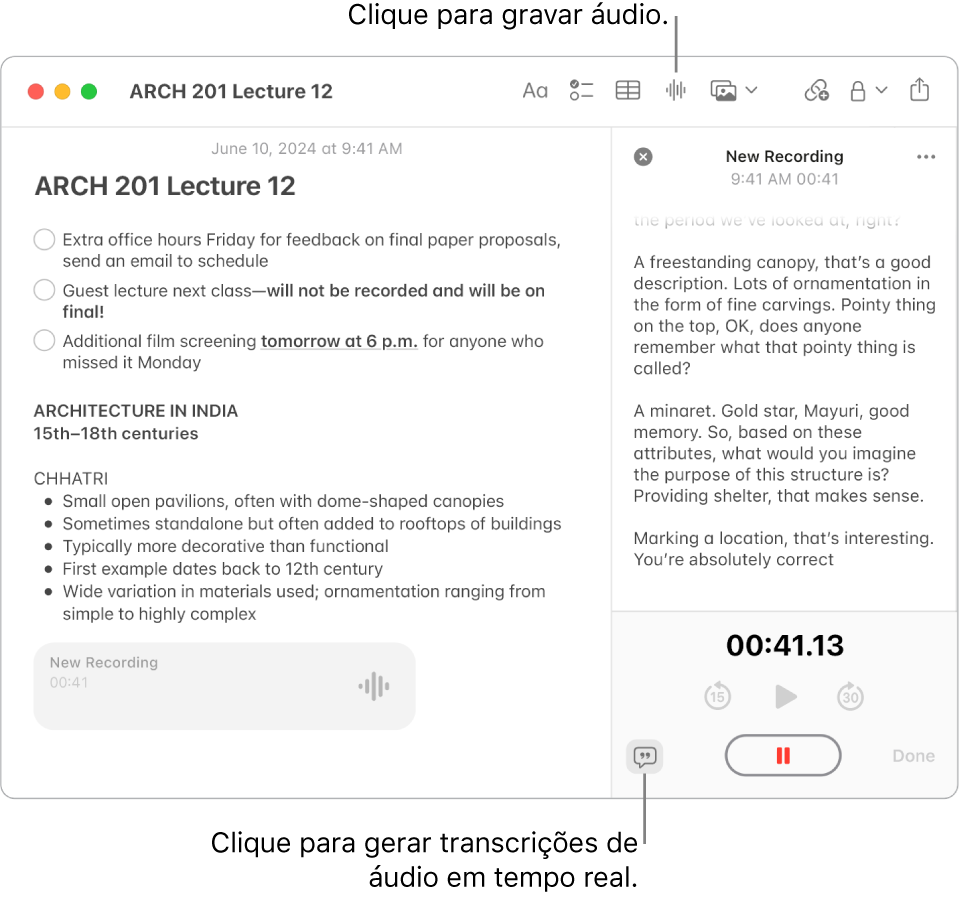Open the 'tomorrow at 6 p.m.' date link

pyautogui.click(x=339, y=341)
